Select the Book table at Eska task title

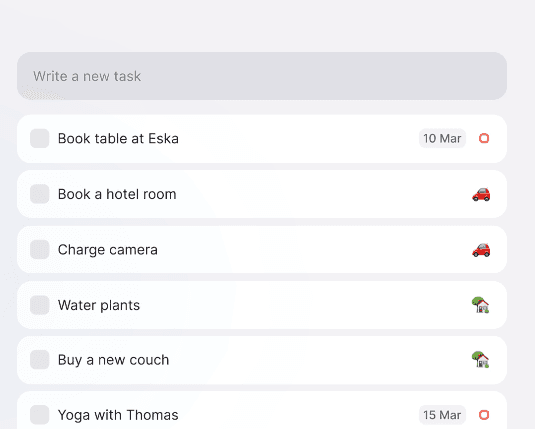tap(118, 139)
